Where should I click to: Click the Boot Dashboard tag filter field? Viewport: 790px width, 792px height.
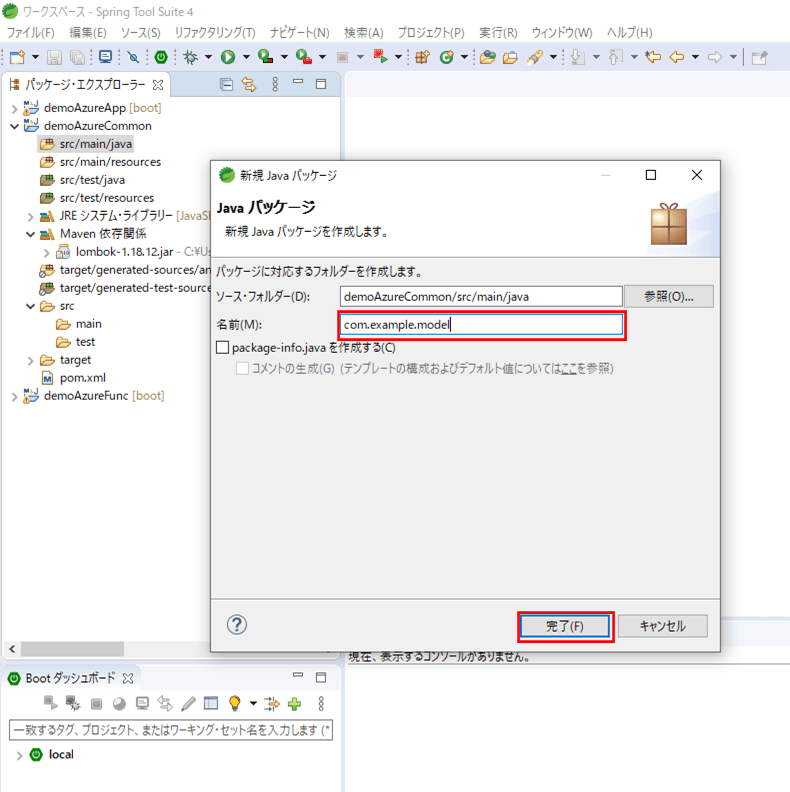tap(171, 730)
